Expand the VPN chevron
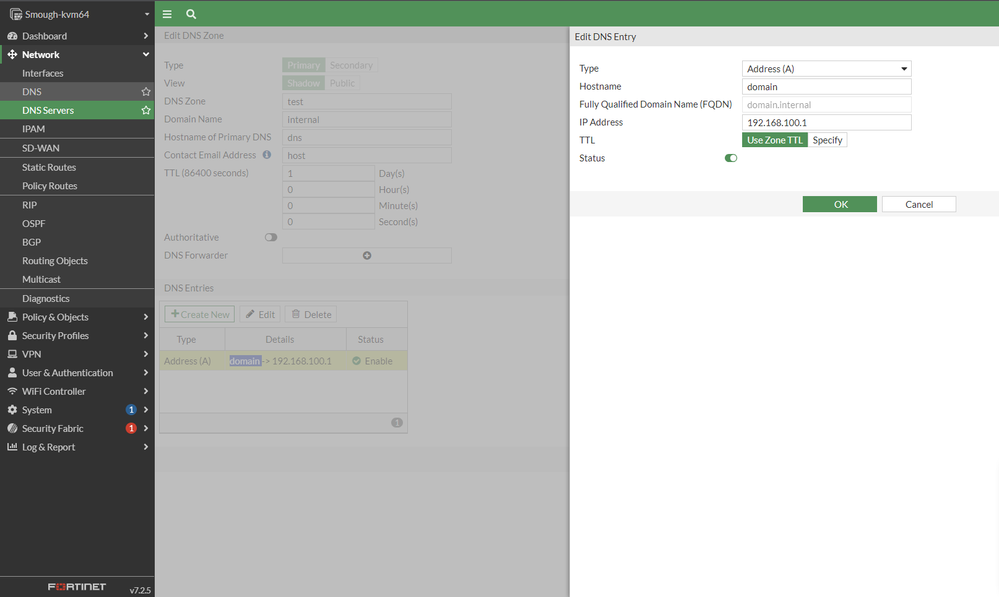 pos(146,354)
